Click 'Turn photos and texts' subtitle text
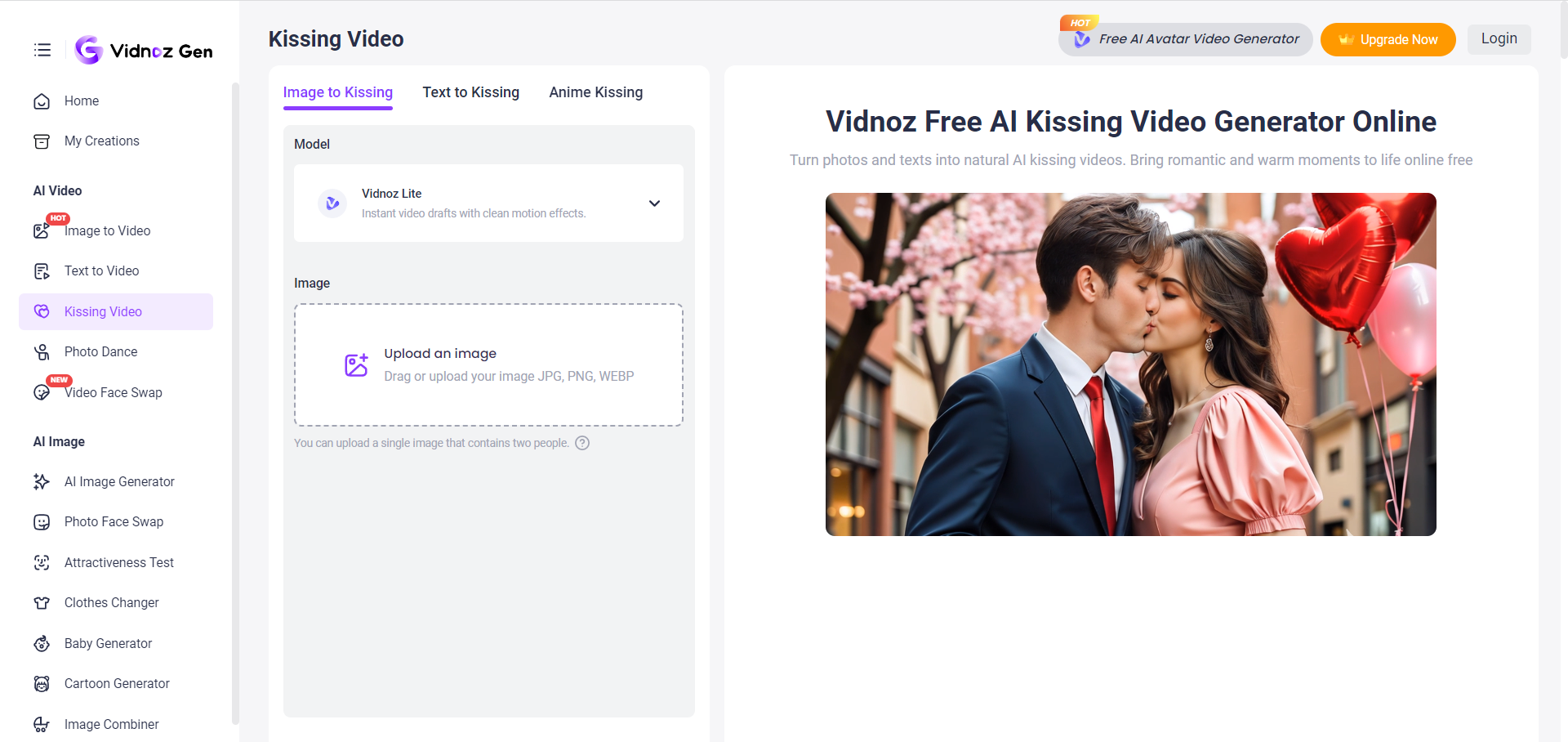Viewport: 1568px width, 742px height. point(1130,160)
